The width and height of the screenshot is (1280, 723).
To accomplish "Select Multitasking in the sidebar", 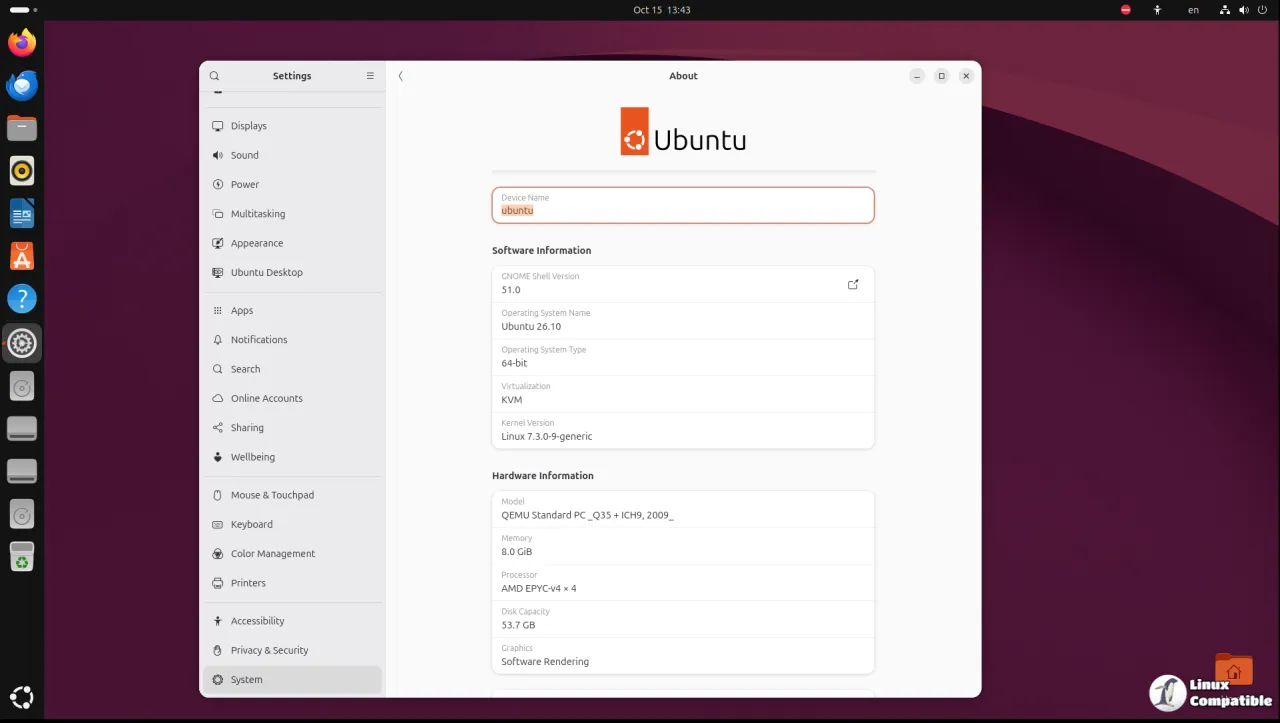I will click(292, 214).
